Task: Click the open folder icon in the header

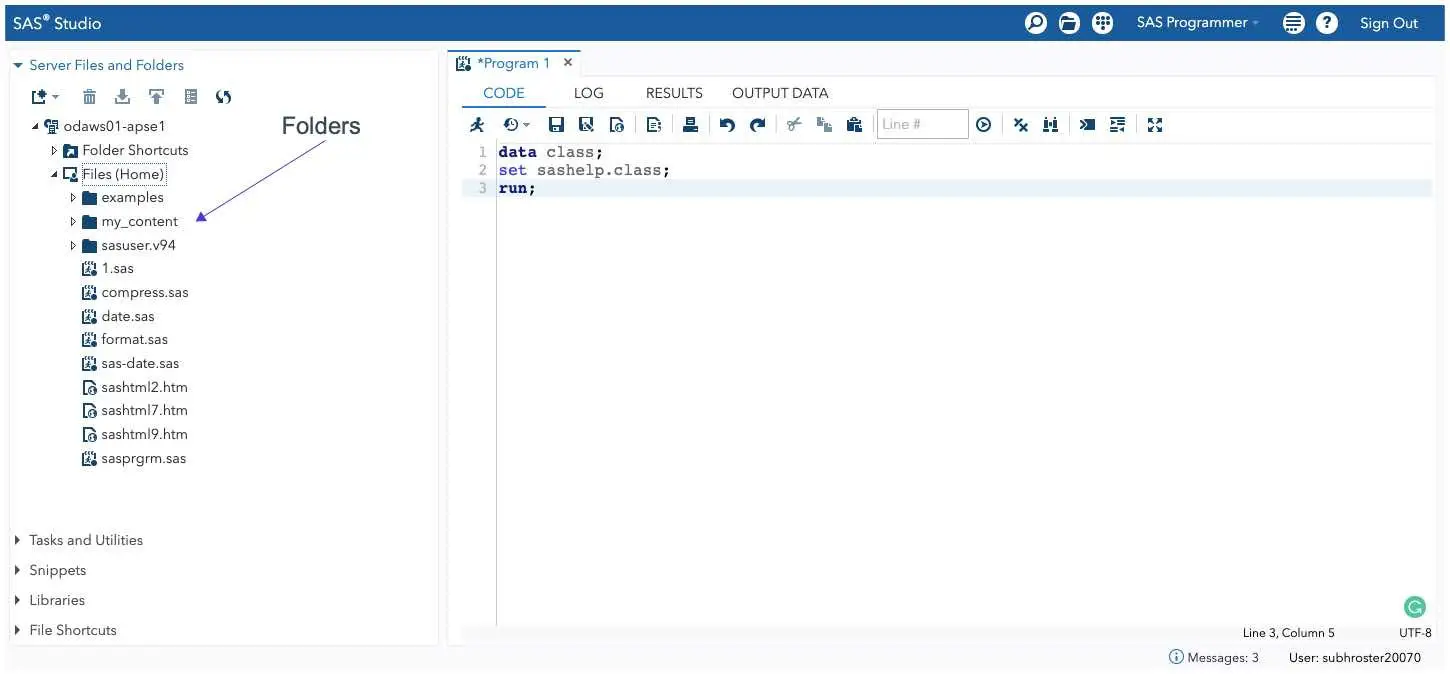Action: pyautogui.click(x=1069, y=23)
